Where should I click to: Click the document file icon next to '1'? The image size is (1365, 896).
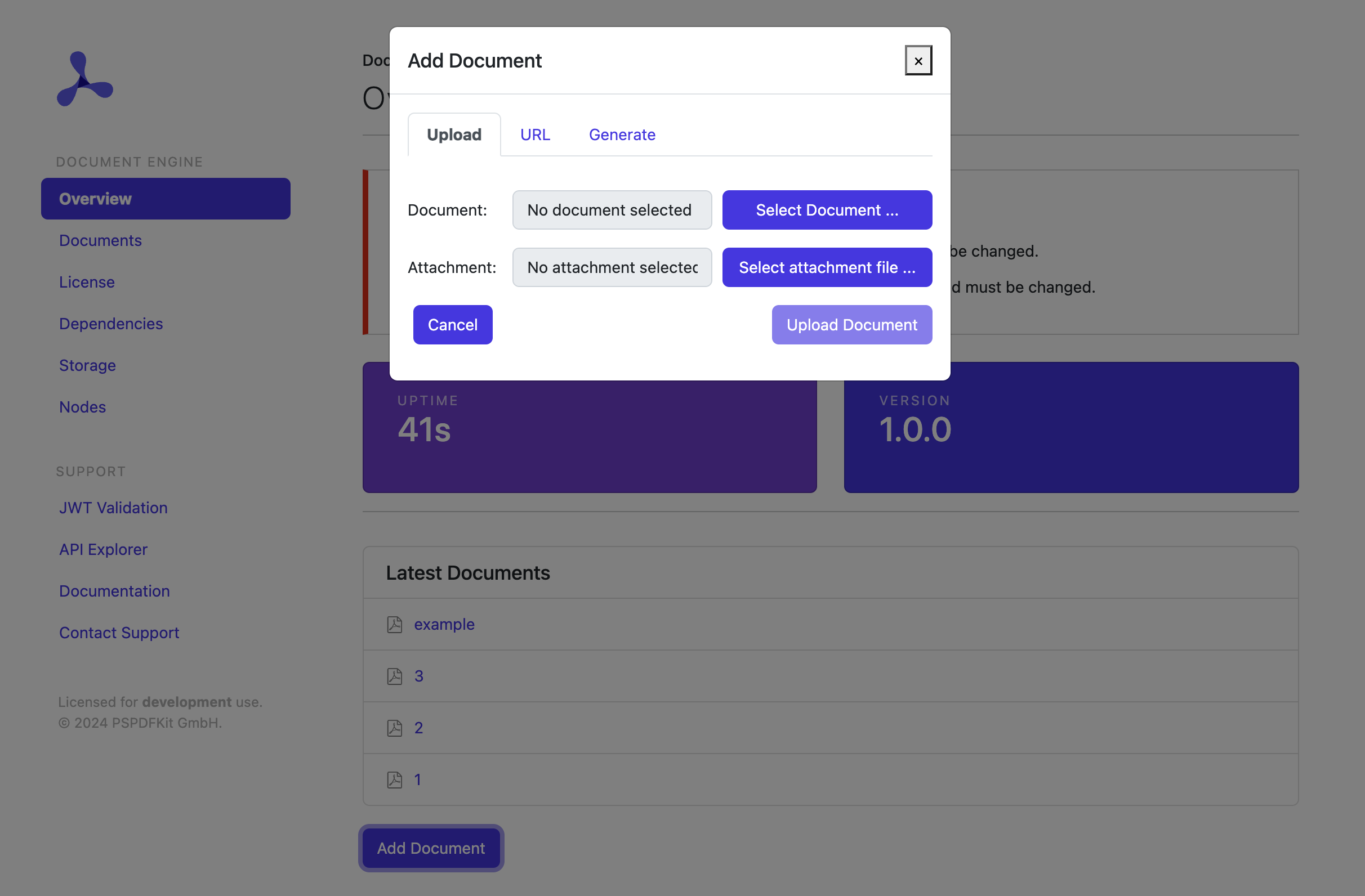point(394,779)
